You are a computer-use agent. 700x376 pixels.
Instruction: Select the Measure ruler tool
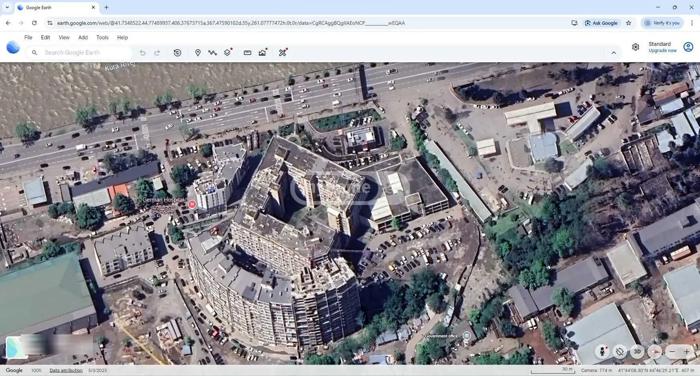(x=247, y=53)
